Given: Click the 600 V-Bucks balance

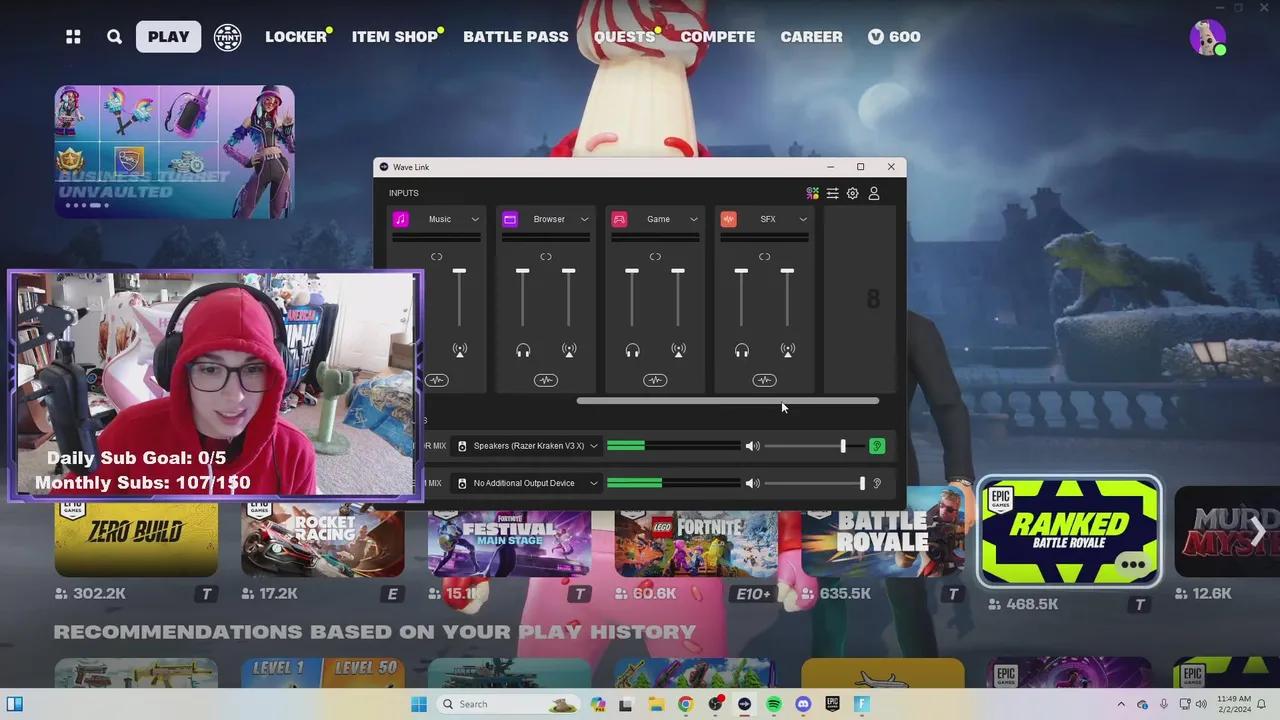Looking at the screenshot, I should 894,37.
